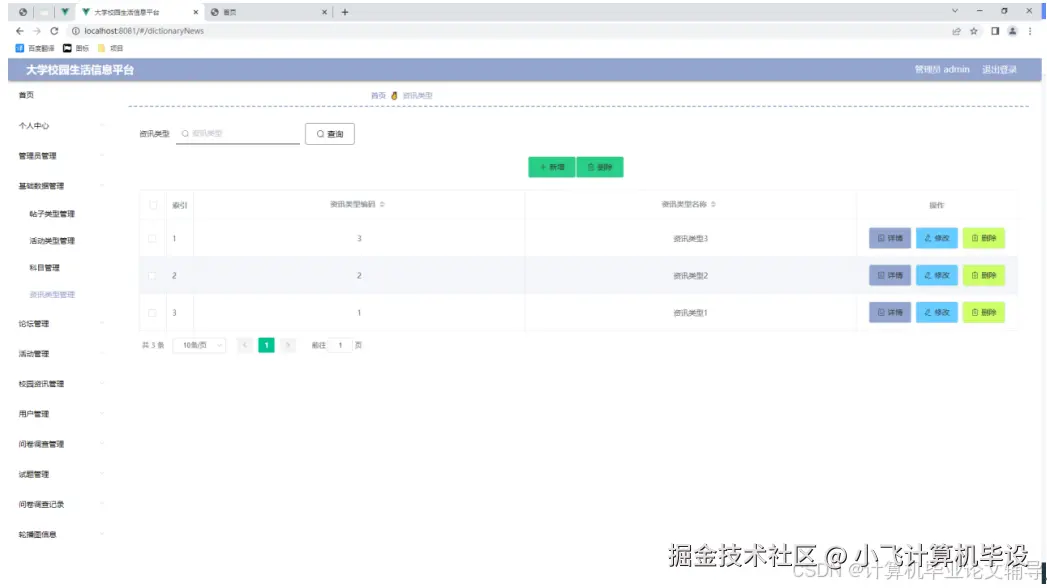The width and height of the screenshot is (1047, 588).
Task: Check the checkbox for row 资讯类型2
Action: [x=152, y=276]
